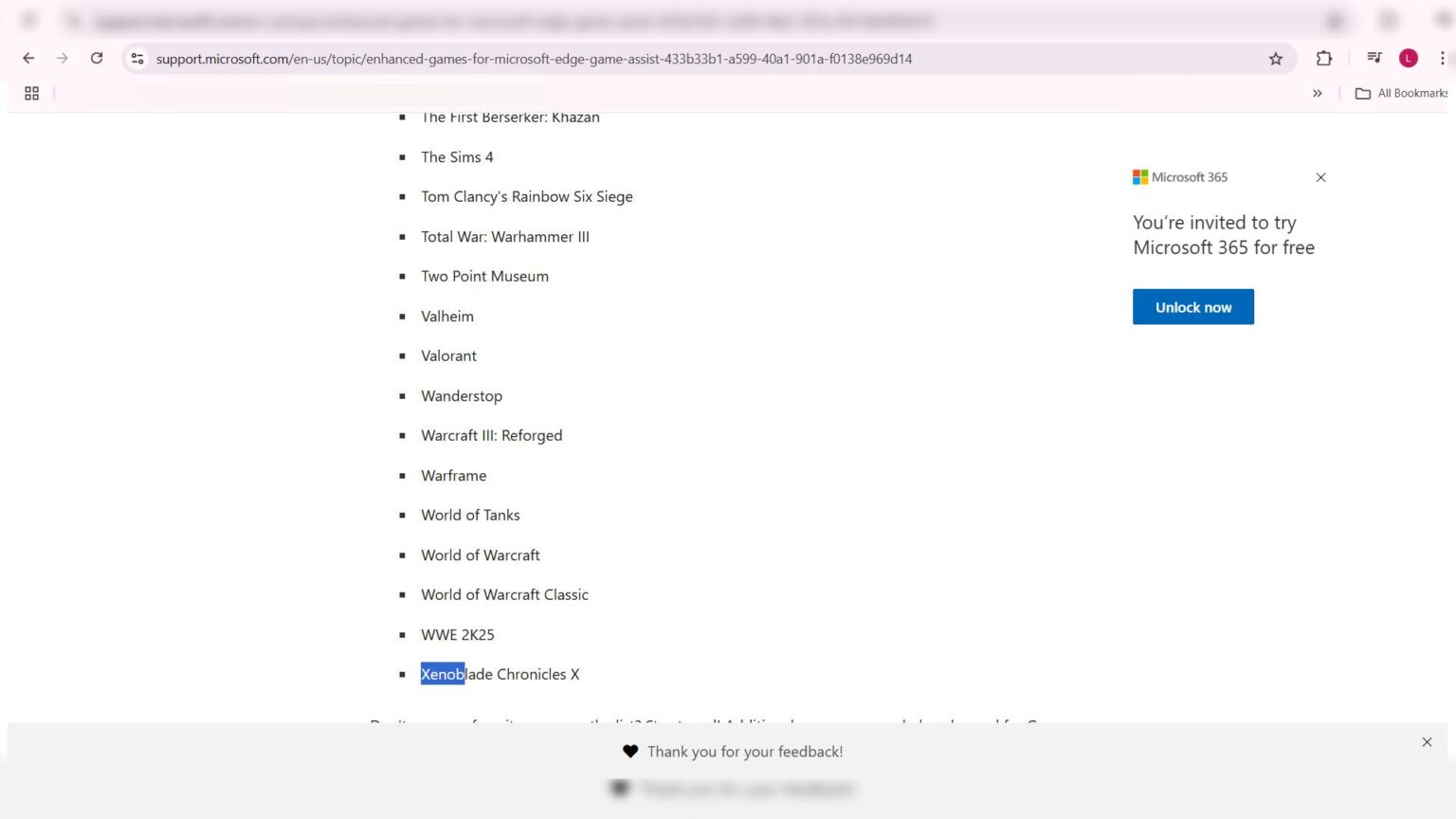This screenshot has width=1456, height=819.
Task: Click 'The First Berserker: Khazan' entry
Action: (510, 118)
